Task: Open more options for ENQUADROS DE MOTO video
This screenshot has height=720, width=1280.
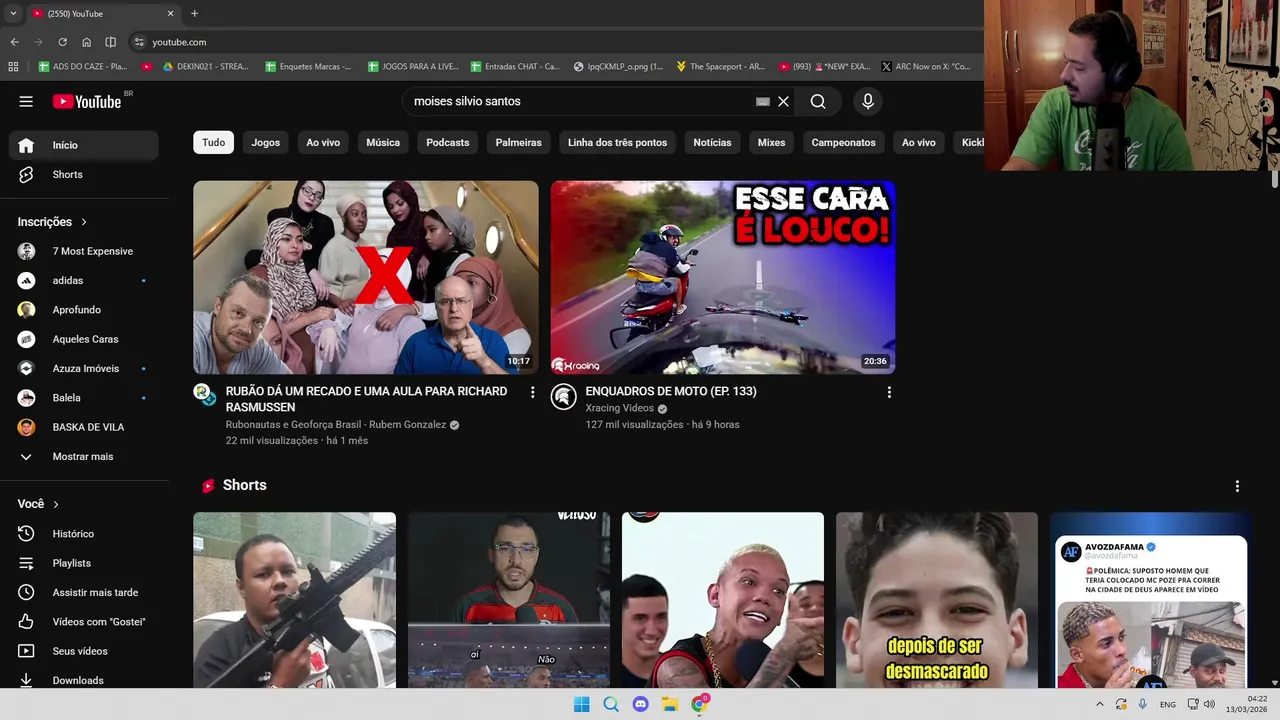Action: point(889,392)
